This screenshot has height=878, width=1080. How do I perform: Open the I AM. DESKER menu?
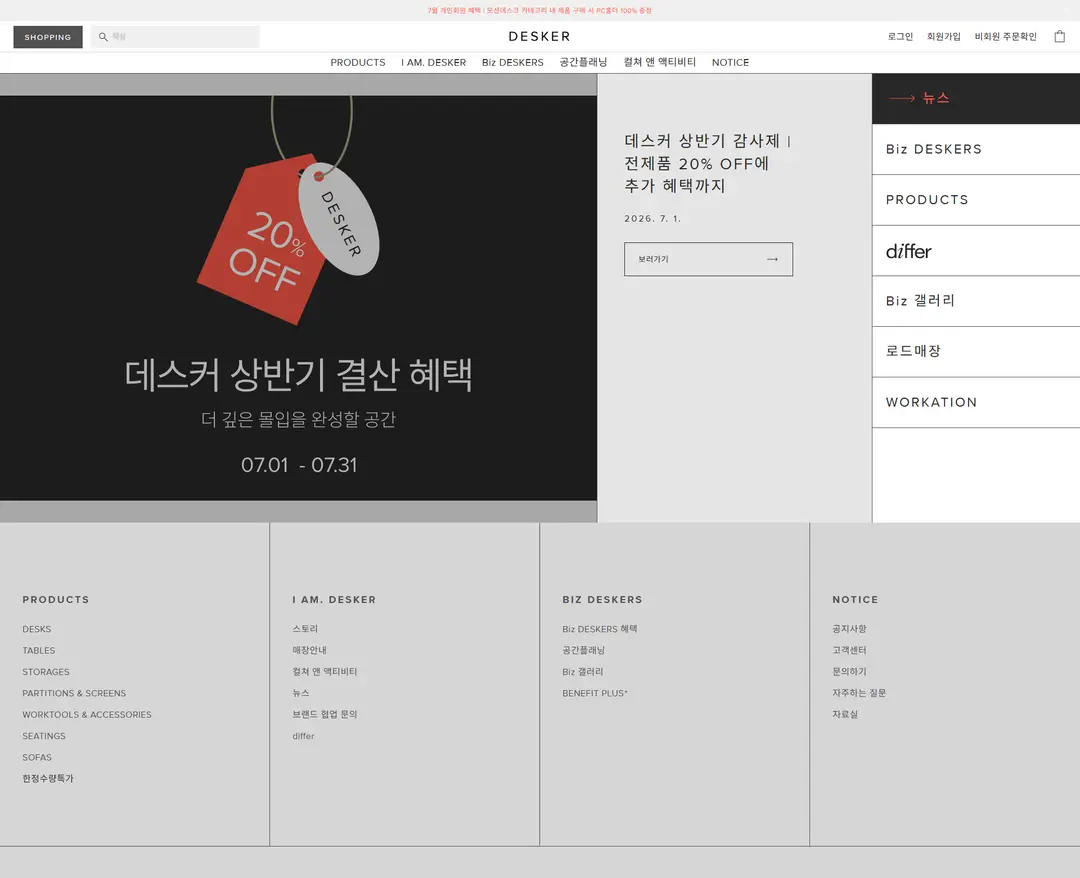pos(433,62)
